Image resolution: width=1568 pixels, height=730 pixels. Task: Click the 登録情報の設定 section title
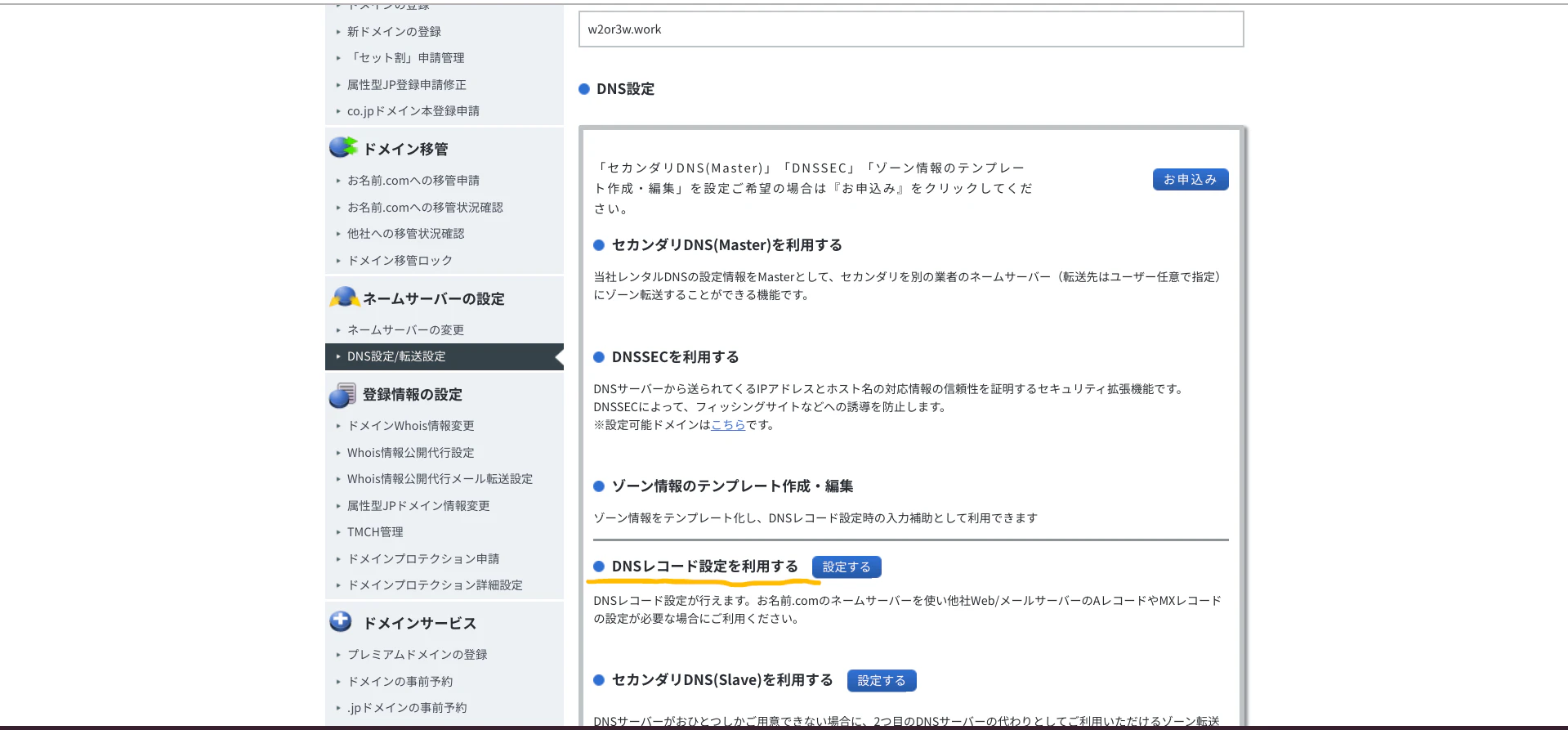413,395
